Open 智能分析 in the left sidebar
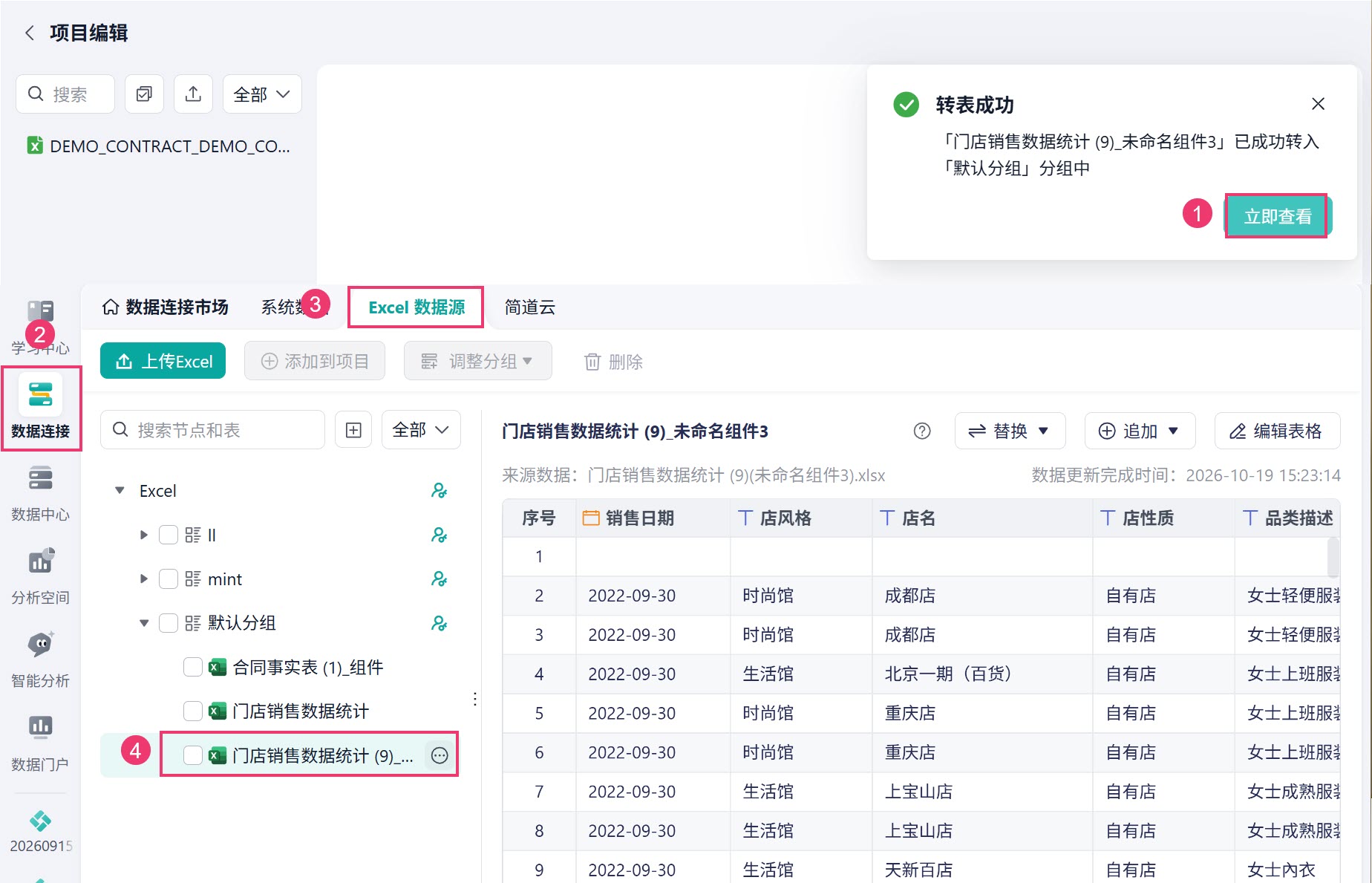This screenshot has width=1372, height=883. [x=41, y=660]
